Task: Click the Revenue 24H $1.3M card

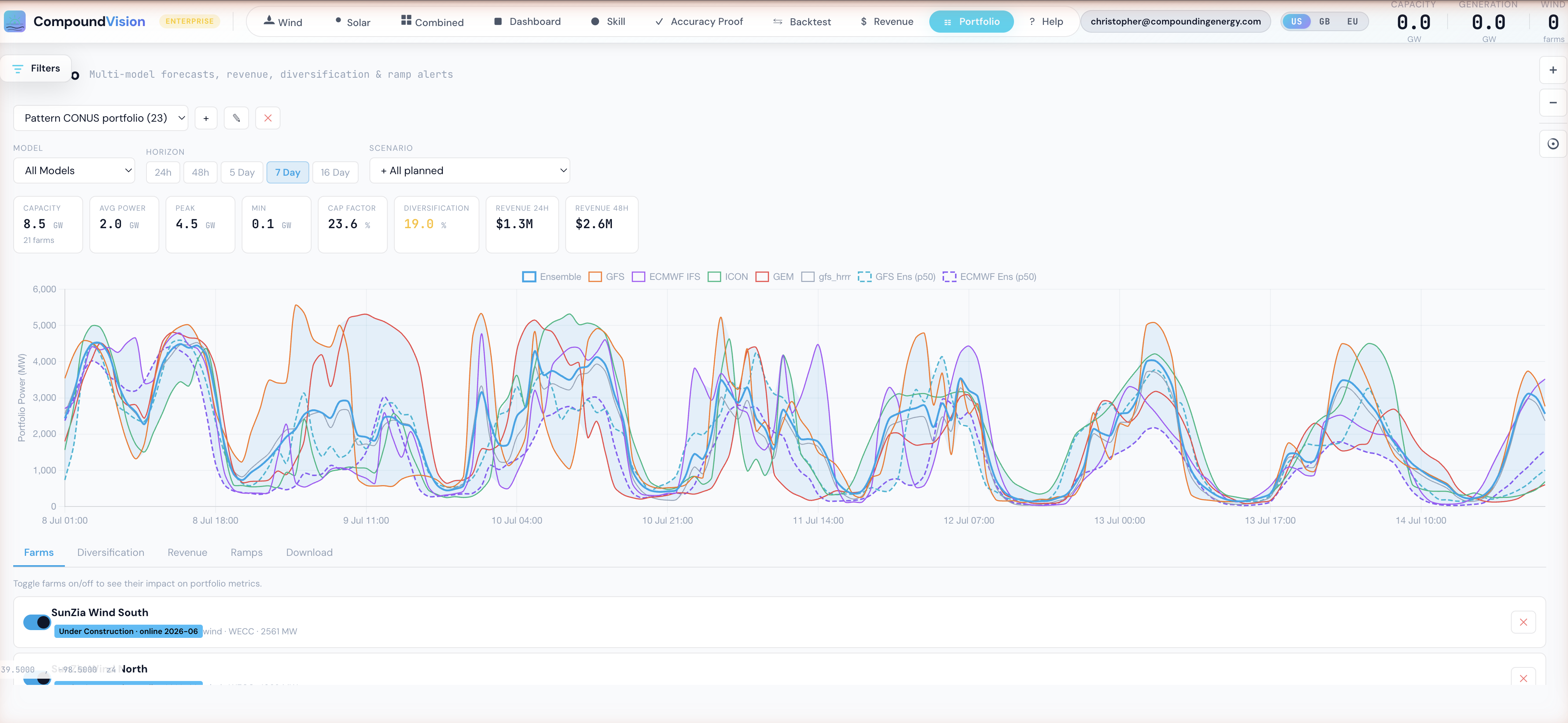Action: click(522, 224)
